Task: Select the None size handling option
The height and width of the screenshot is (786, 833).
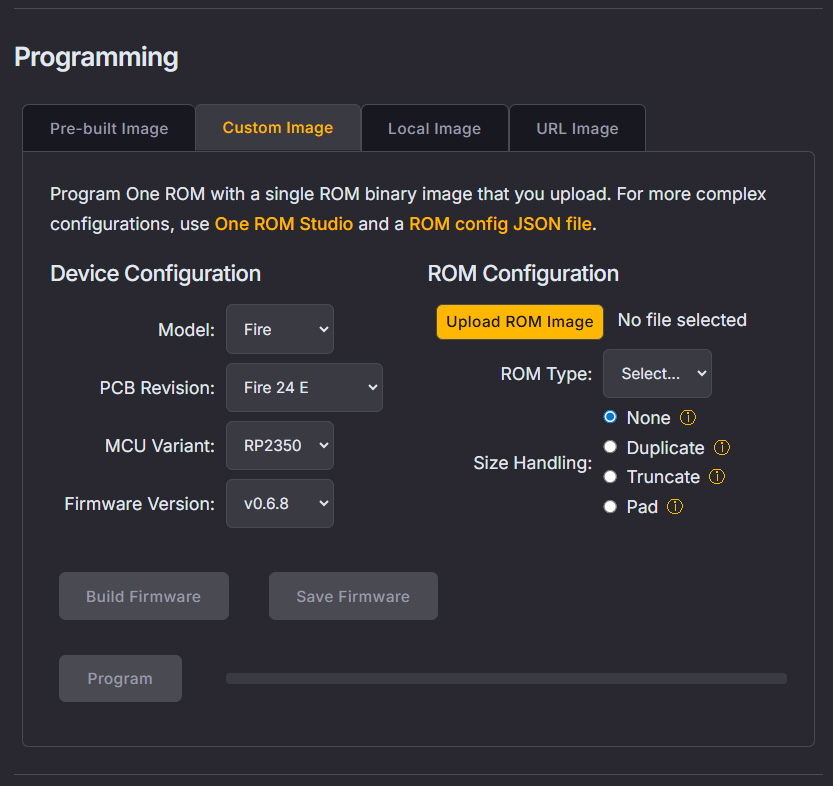Action: coord(610,417)
